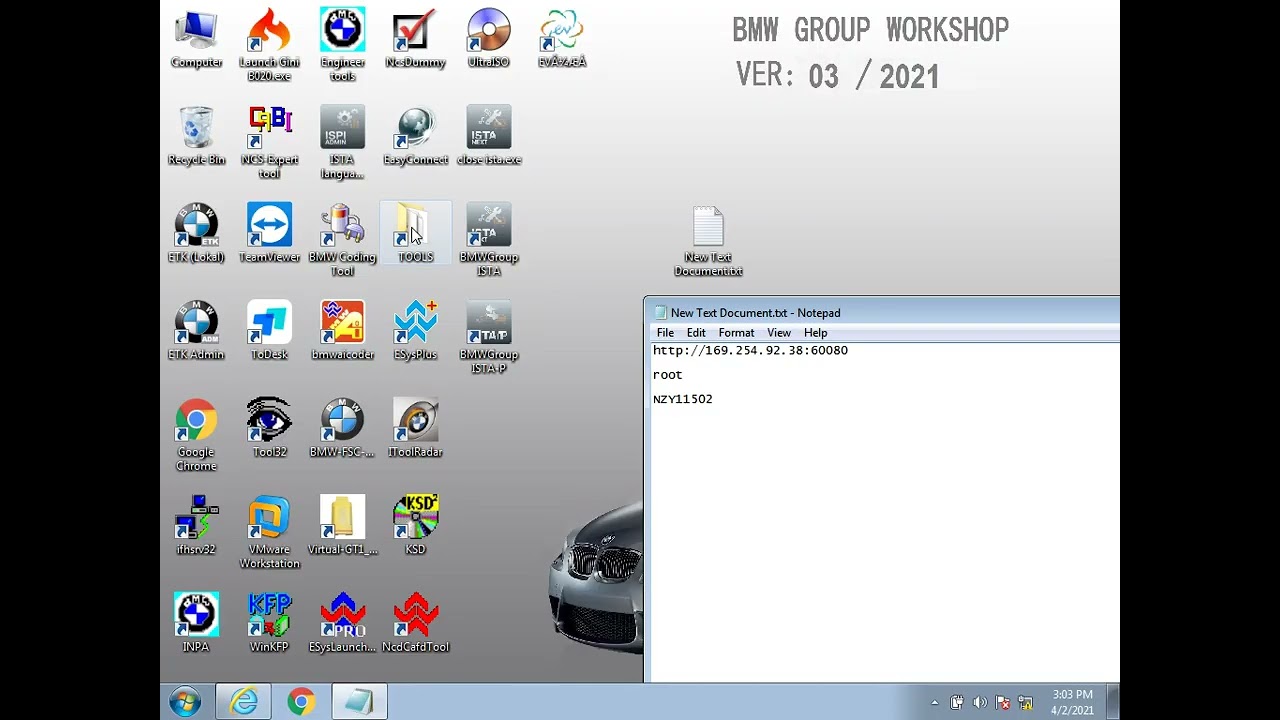
Task: Select New Text Document.txt file on desktop
Action: [x=708, y=241]
